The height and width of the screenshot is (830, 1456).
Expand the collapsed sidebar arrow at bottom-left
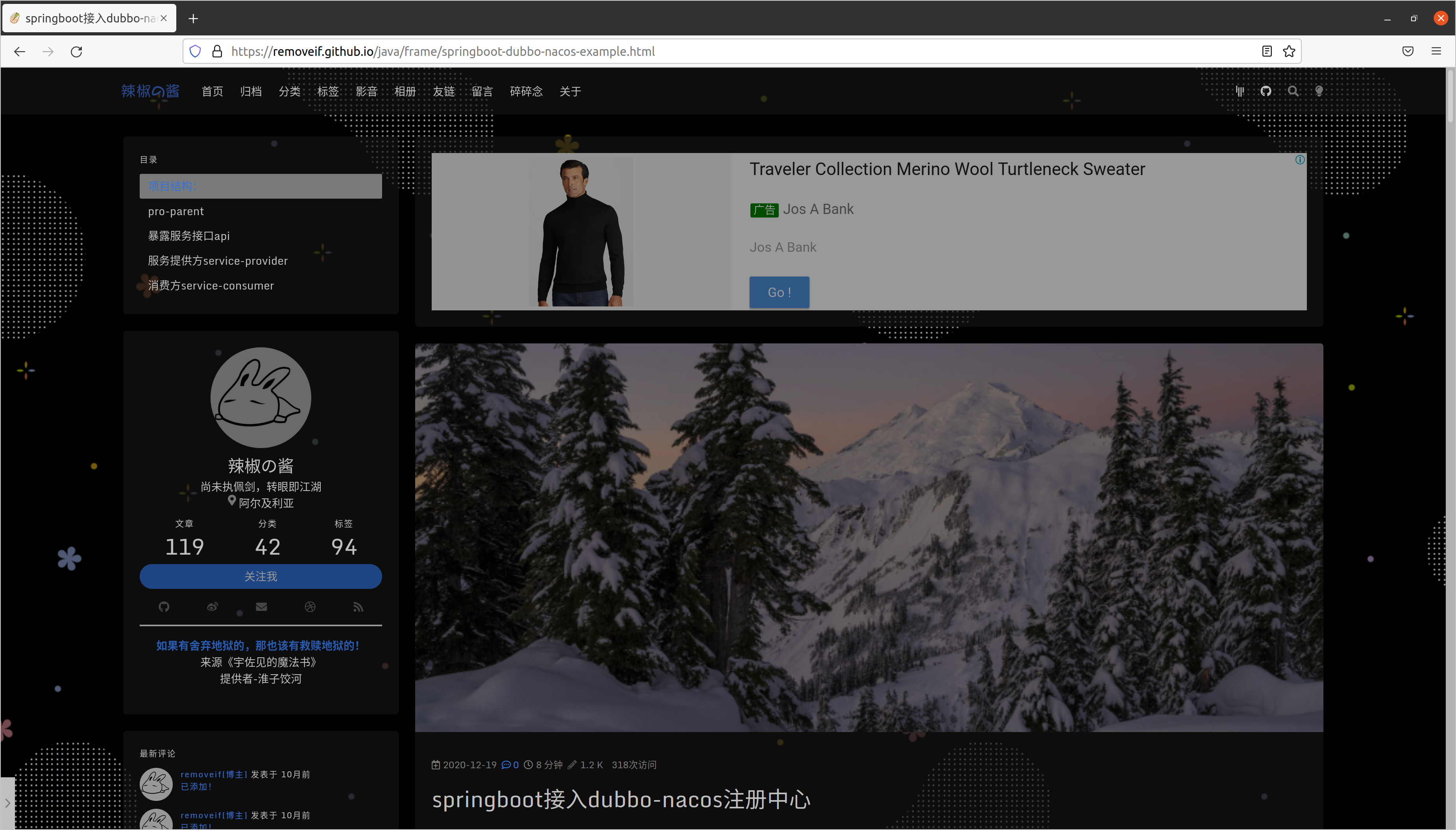pos(7,802)
